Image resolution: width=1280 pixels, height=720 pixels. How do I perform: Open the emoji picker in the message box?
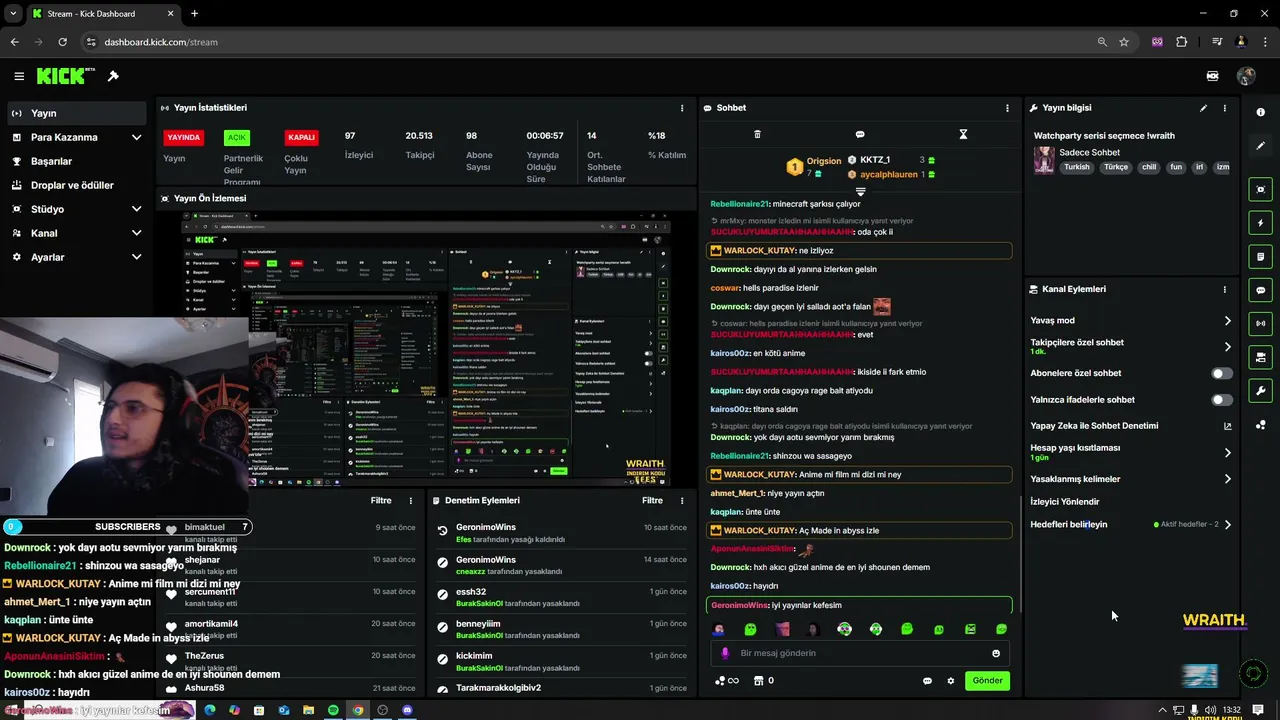(996, 653)
